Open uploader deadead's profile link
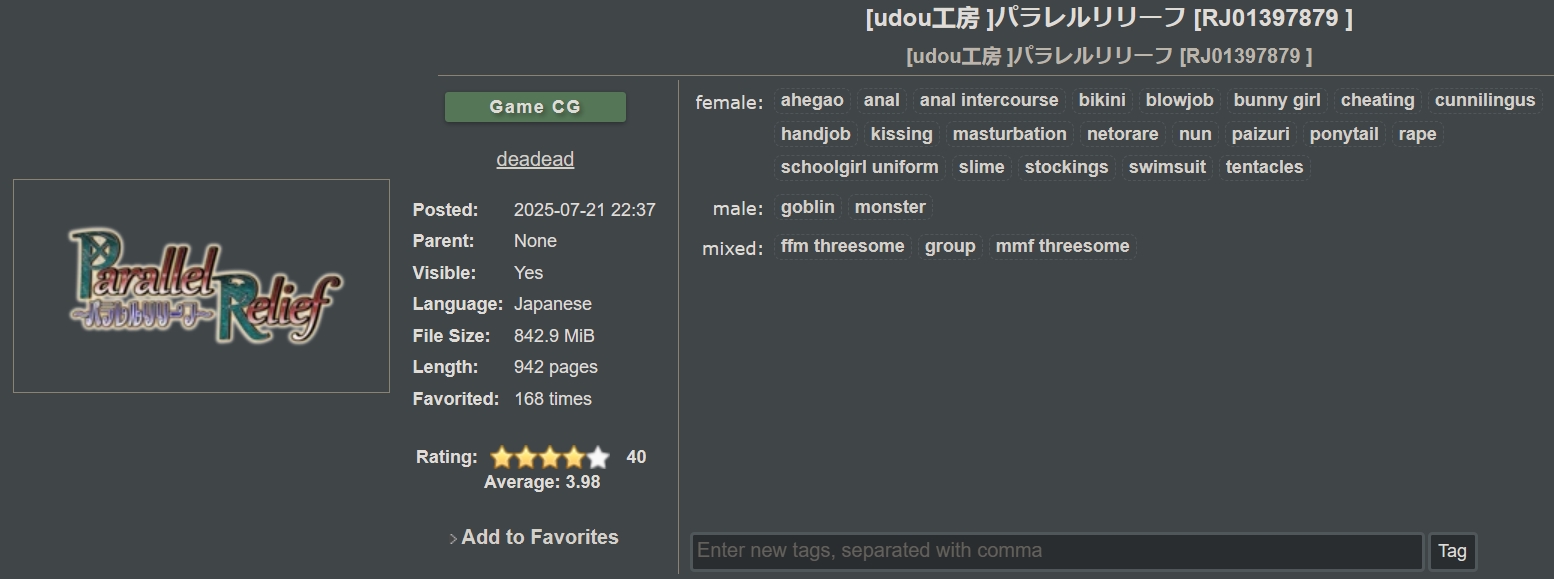This screenshot has width=1554, height=579. click(535, 159)
